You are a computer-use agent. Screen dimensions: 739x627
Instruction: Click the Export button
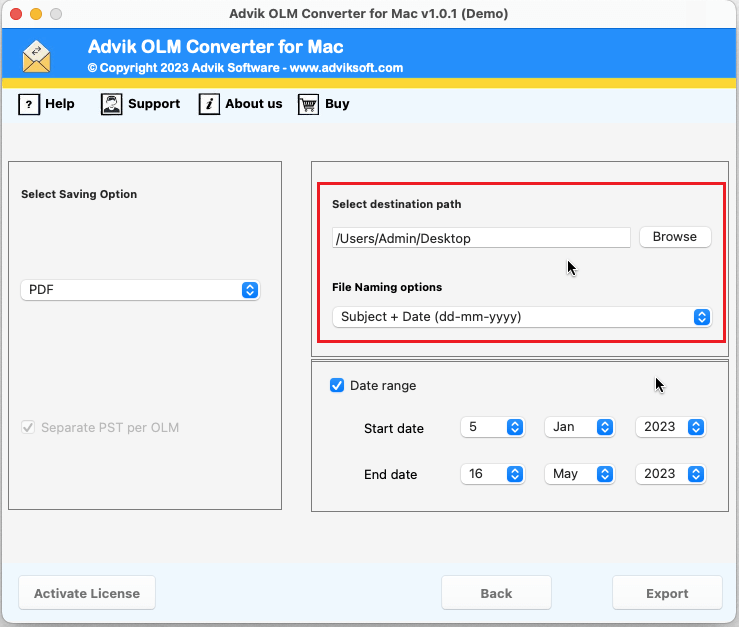(x=667, y=593)
